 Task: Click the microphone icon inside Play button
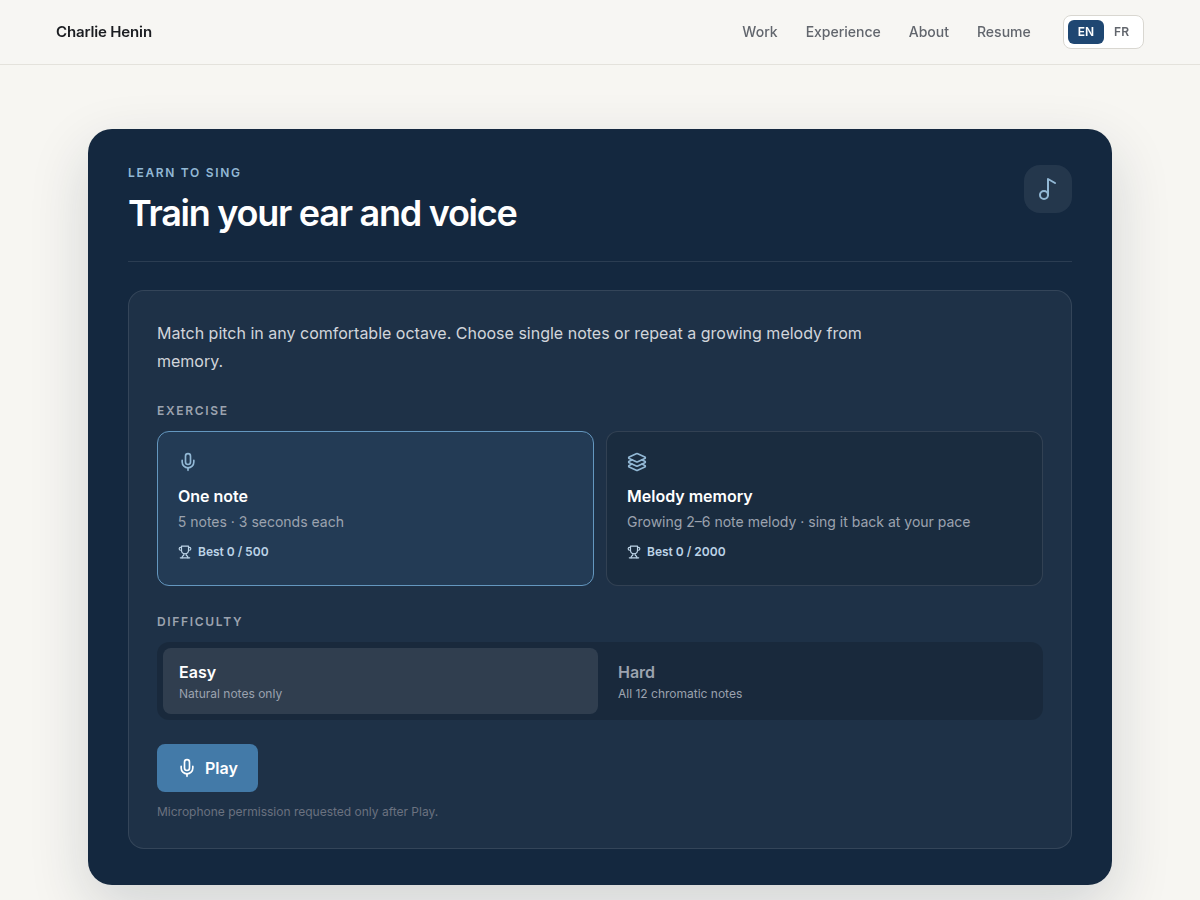pyautogui.click(x=186, y=768)
